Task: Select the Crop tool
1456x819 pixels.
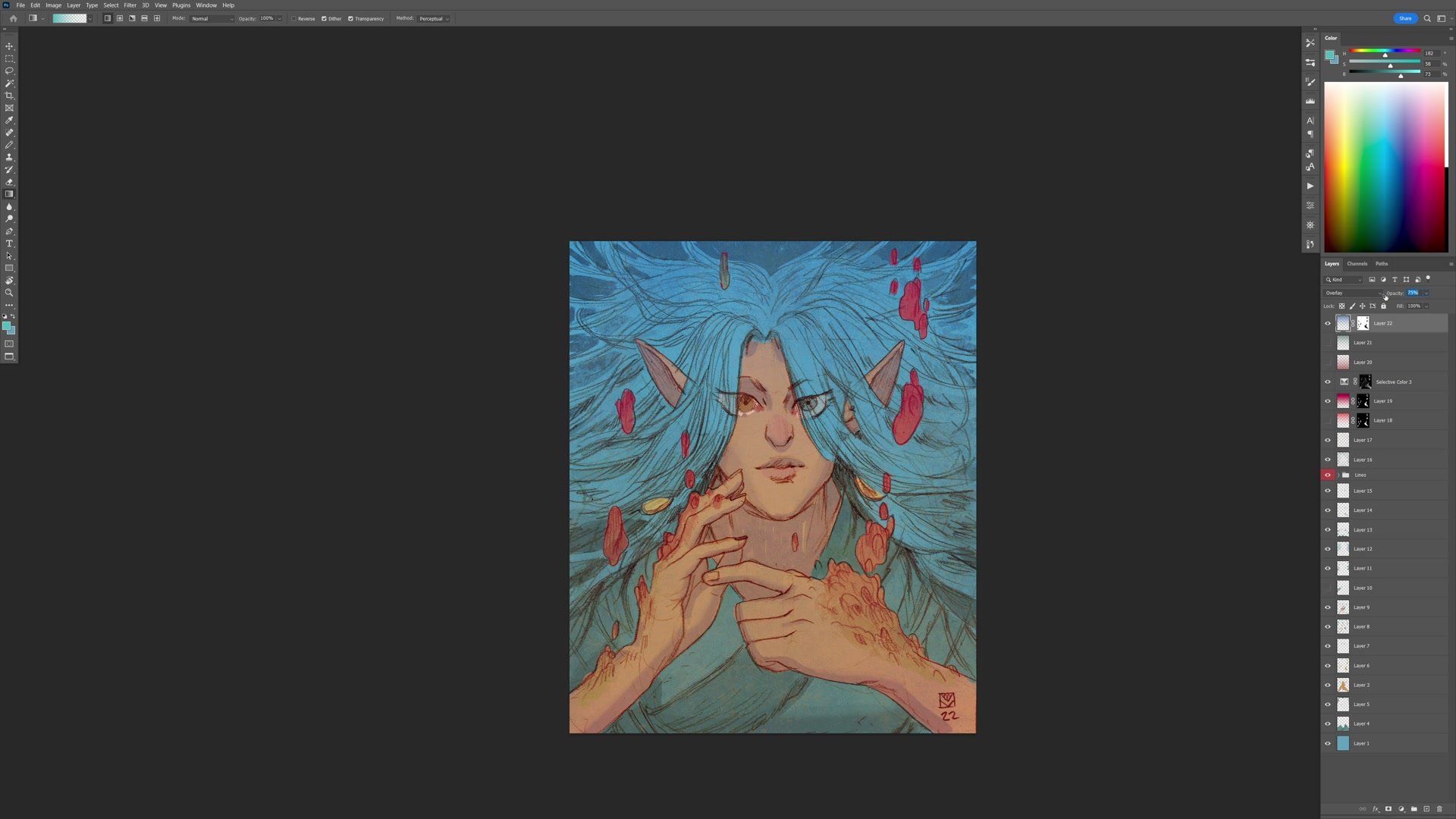Action: click(x=9, y=96)
